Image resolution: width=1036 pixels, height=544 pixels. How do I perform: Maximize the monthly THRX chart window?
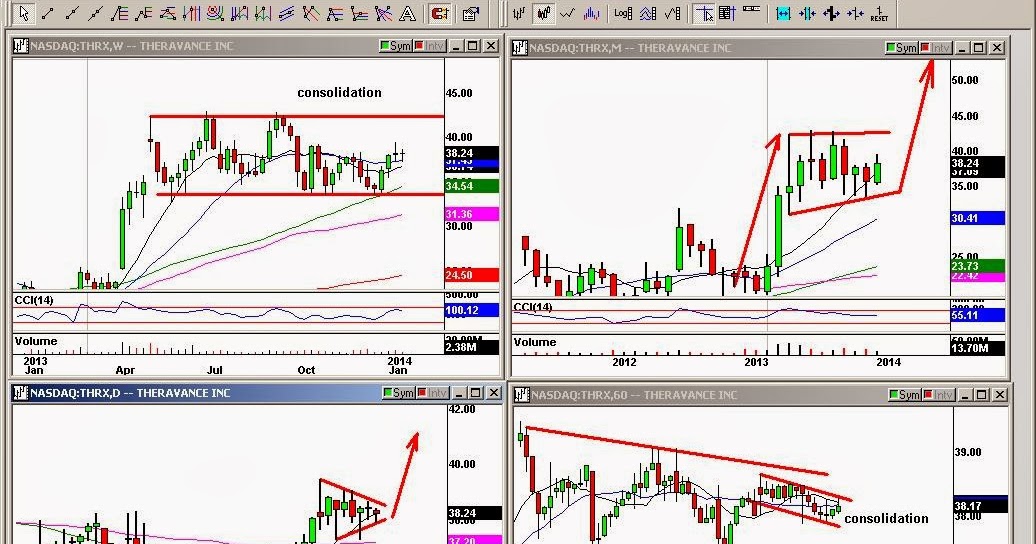pyautogui.click(x=979, y=48)
